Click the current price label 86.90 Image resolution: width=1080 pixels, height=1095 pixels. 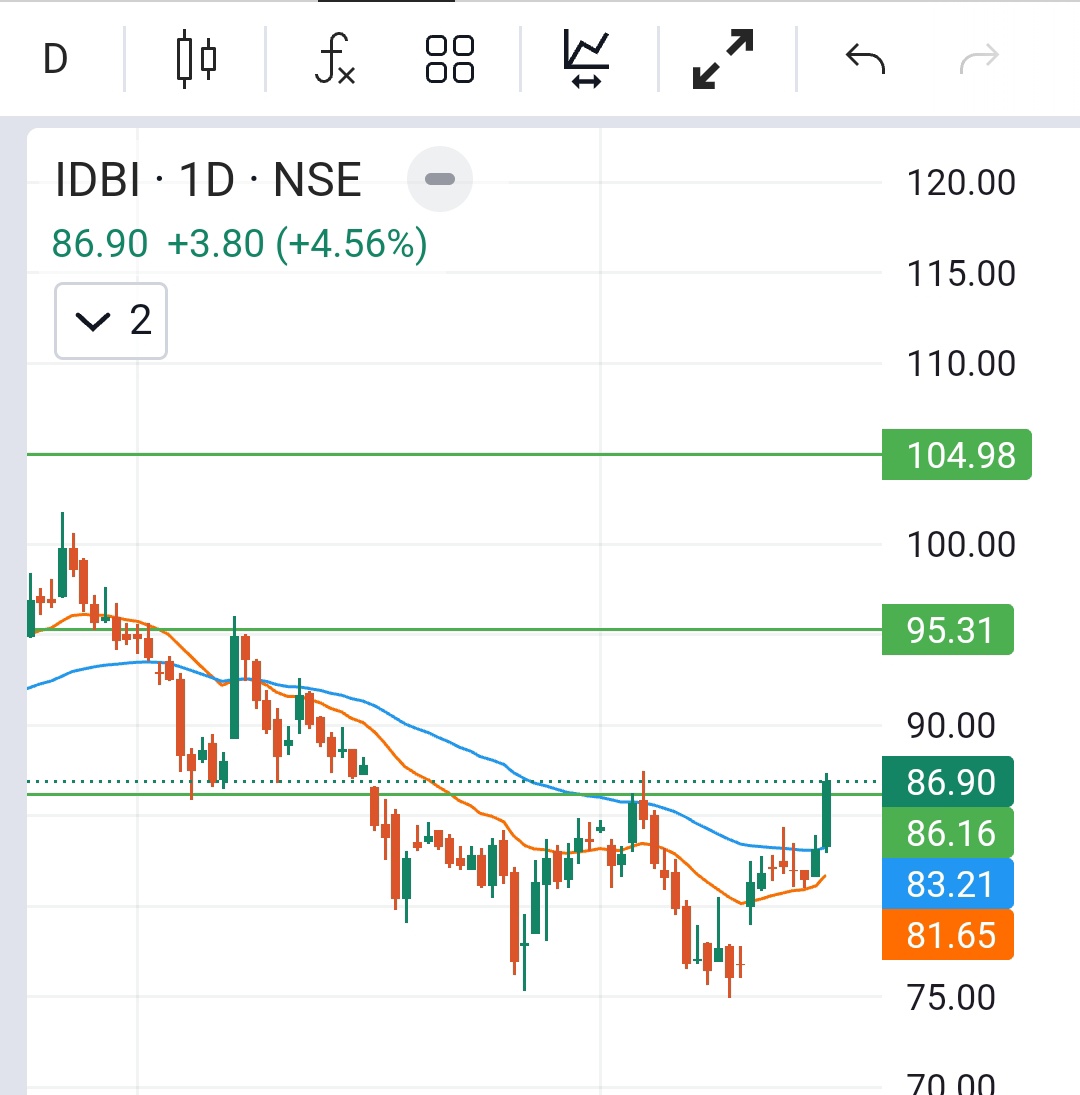[x=947, y=781]
